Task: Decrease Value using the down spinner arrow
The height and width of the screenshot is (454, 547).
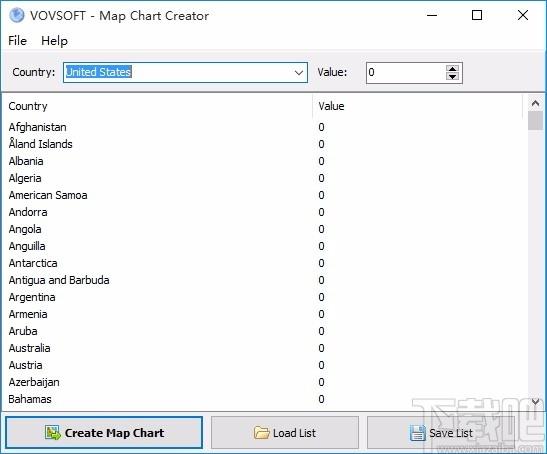Action: 452,76
